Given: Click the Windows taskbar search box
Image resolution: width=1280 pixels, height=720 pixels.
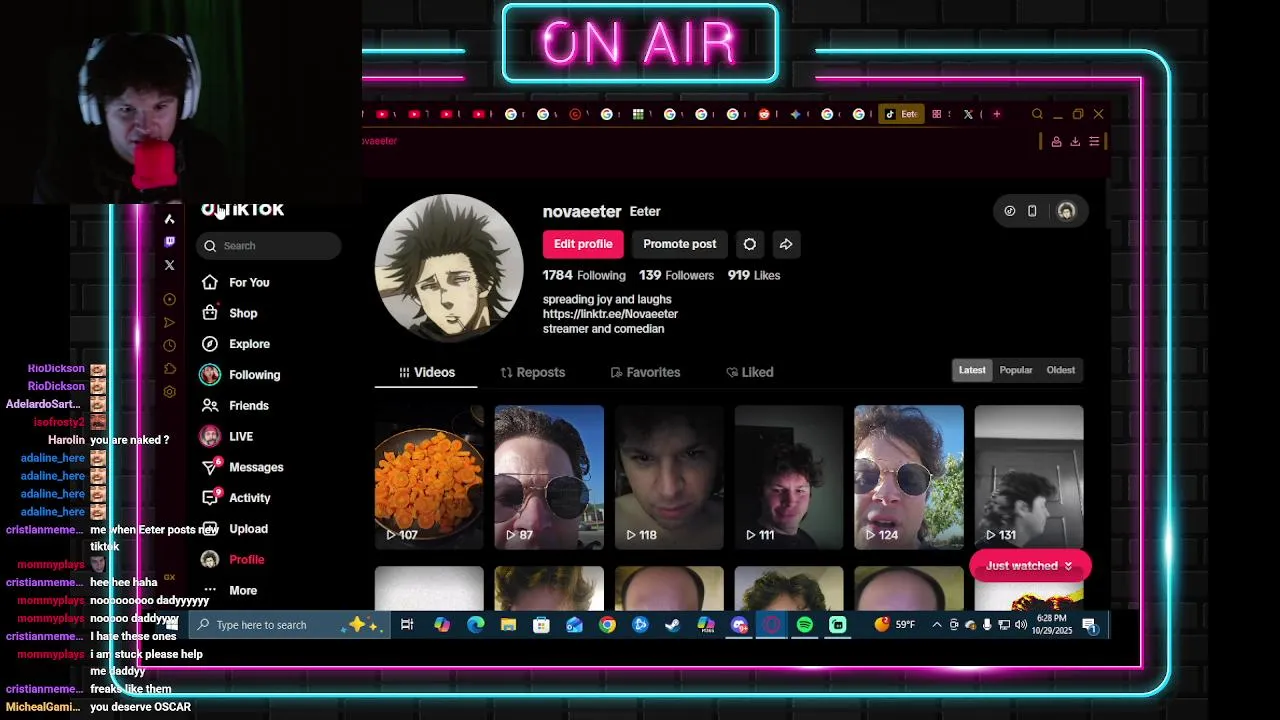Looking at the screenshot, I should 290,625.
